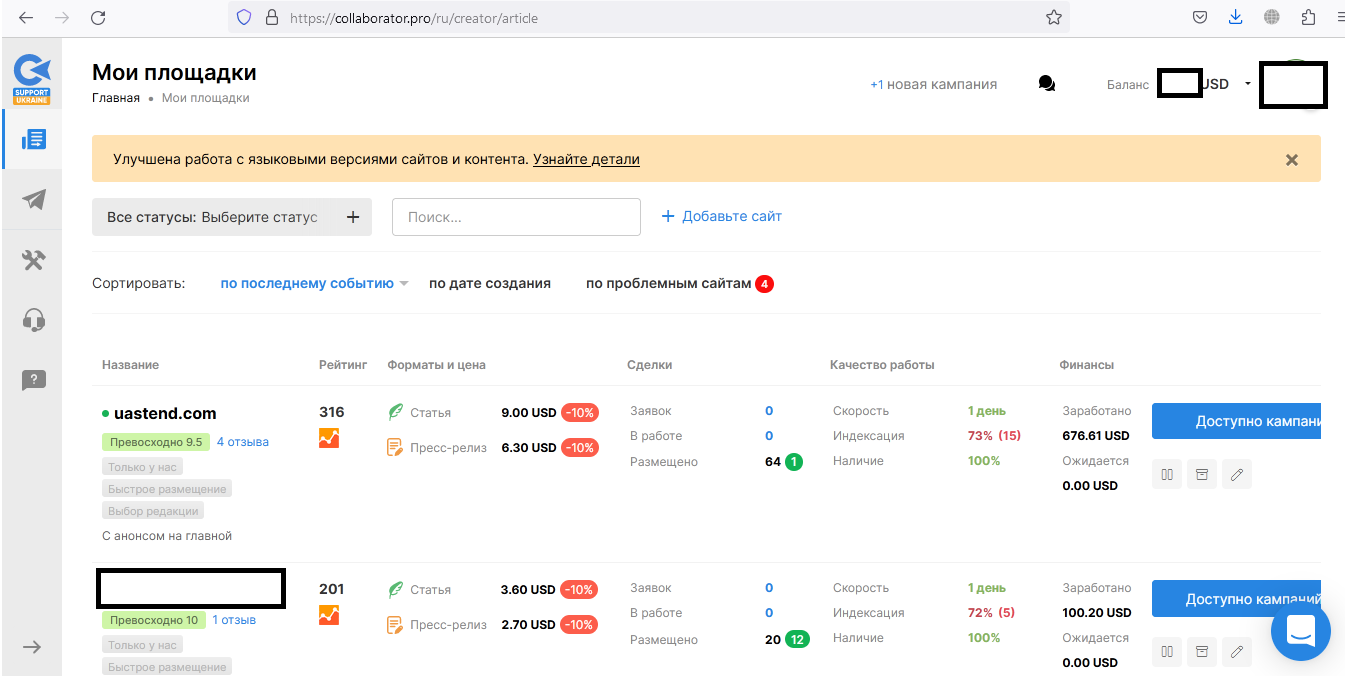Expand the USD balance dropdown arrow

coord(1248,84)
